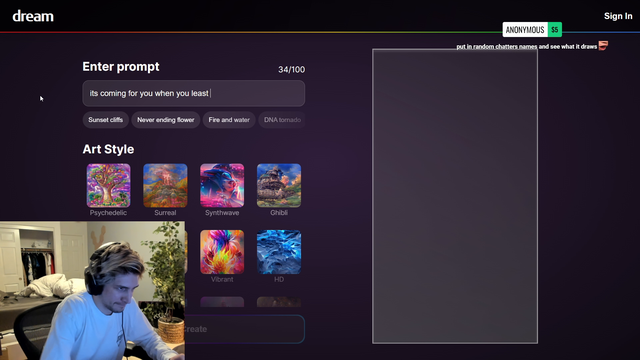
Task: Click into the Enter prompt text field
Action: point(193,93)
